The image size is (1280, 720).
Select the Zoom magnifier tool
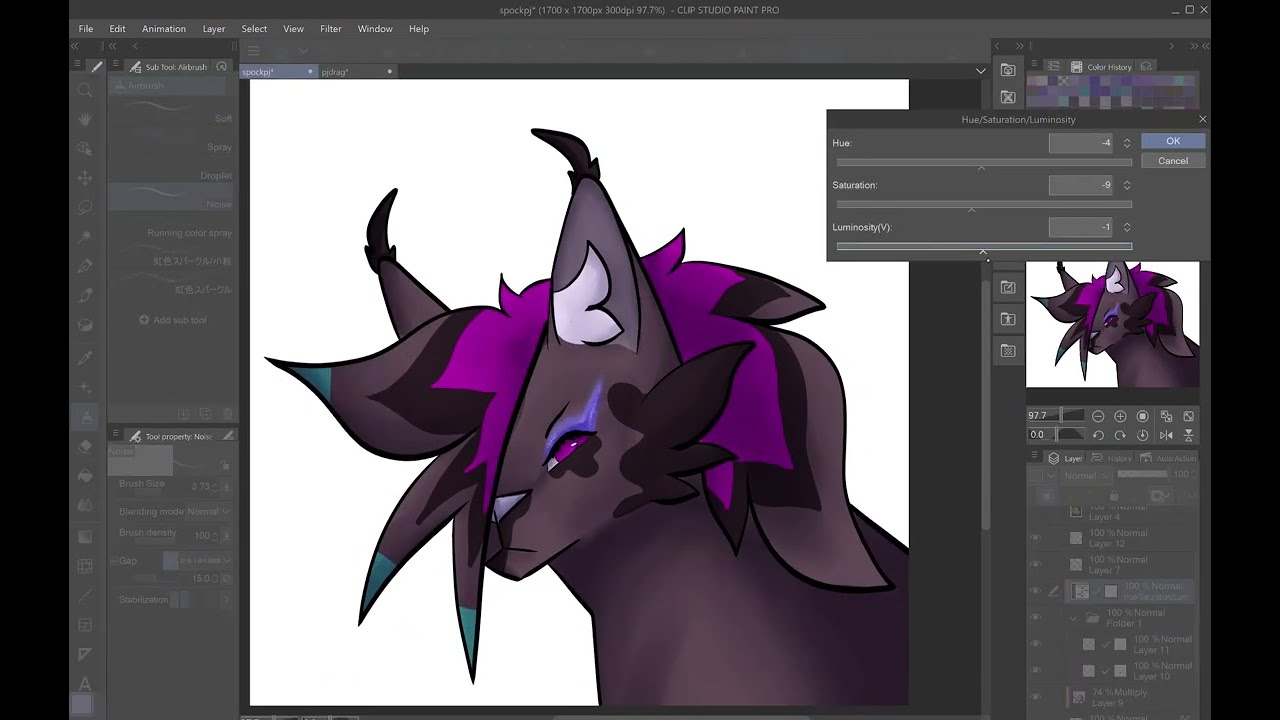click(85, 90)
